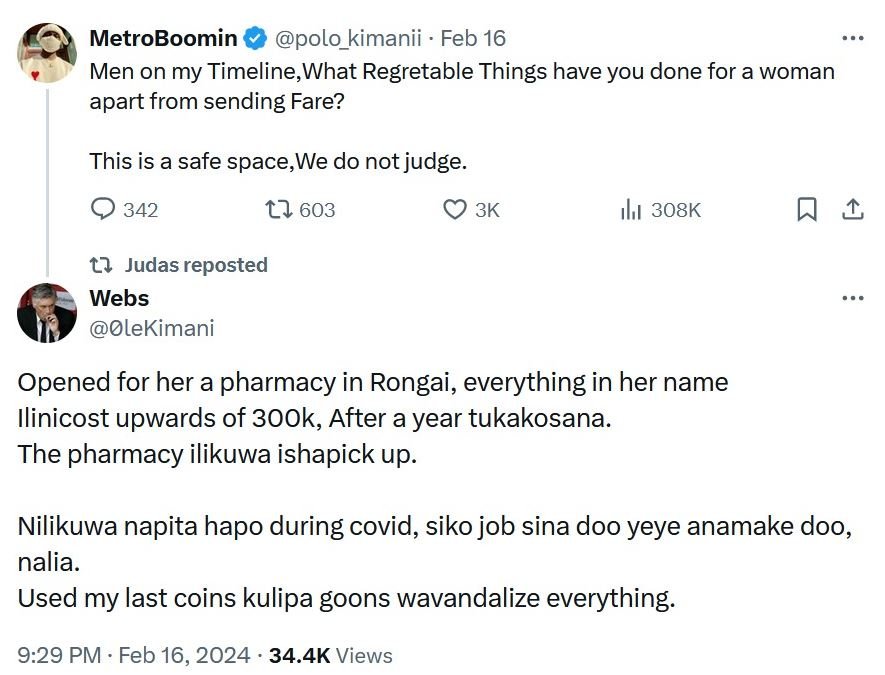The width and height of the screenshot is (885, 675).
Task: Open more options on MetroBoomin's tweet
Action: pyautogui.click(x=852, y=39)
